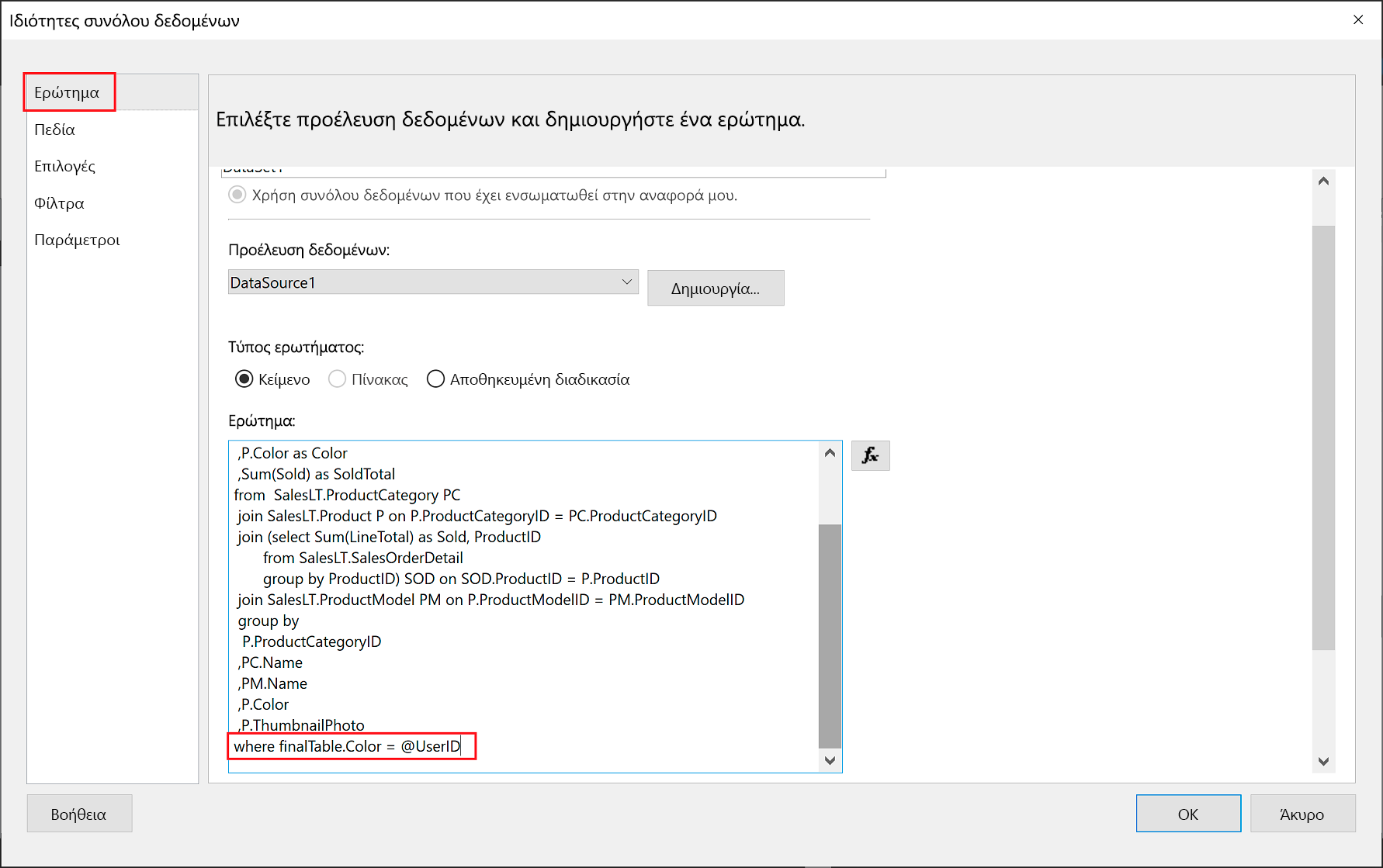Close the dataset properties dialog
1383x868 pixels.
pyautogui.click(x=1358, y=20)
